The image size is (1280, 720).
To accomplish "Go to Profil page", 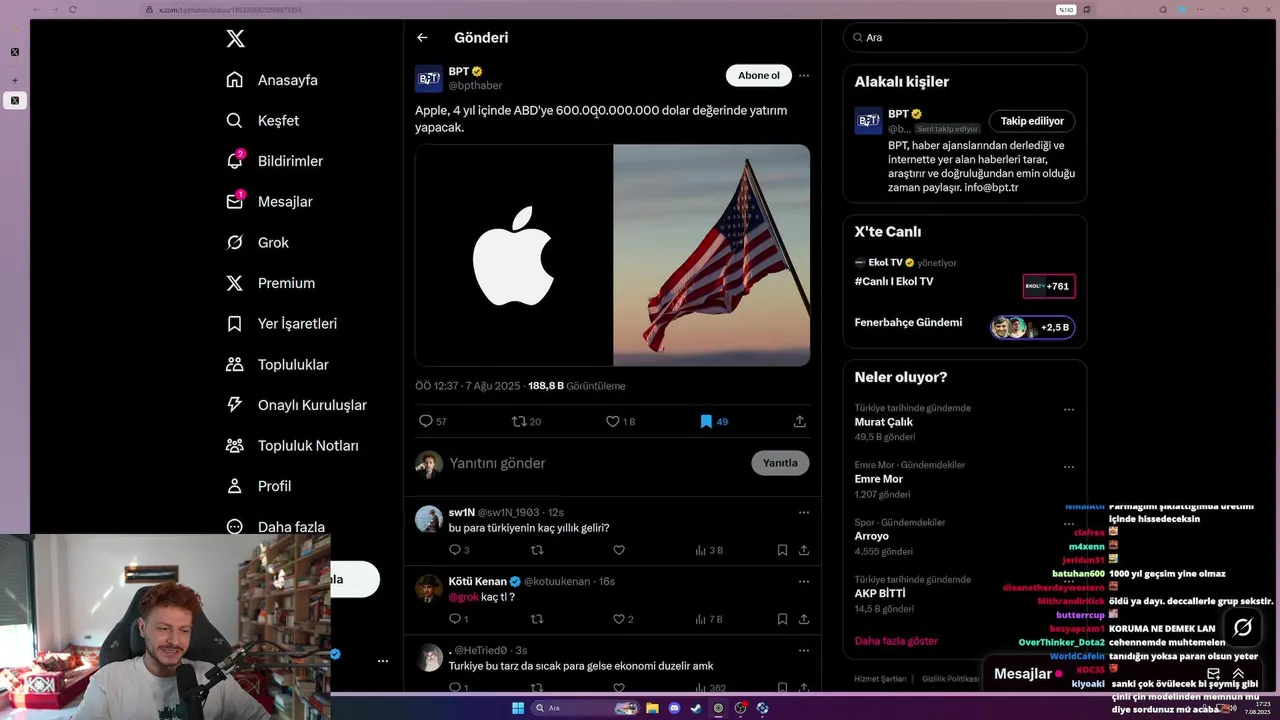I will pos(259,486).
